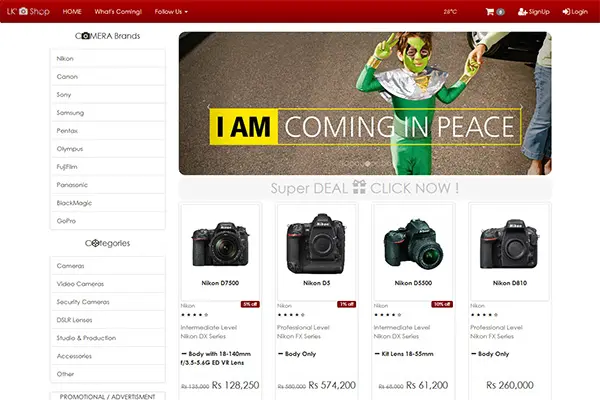Click the Super DEAL CLICK NOW banner
The height and width of the screenshot is (400, 600).
point(365,188)
